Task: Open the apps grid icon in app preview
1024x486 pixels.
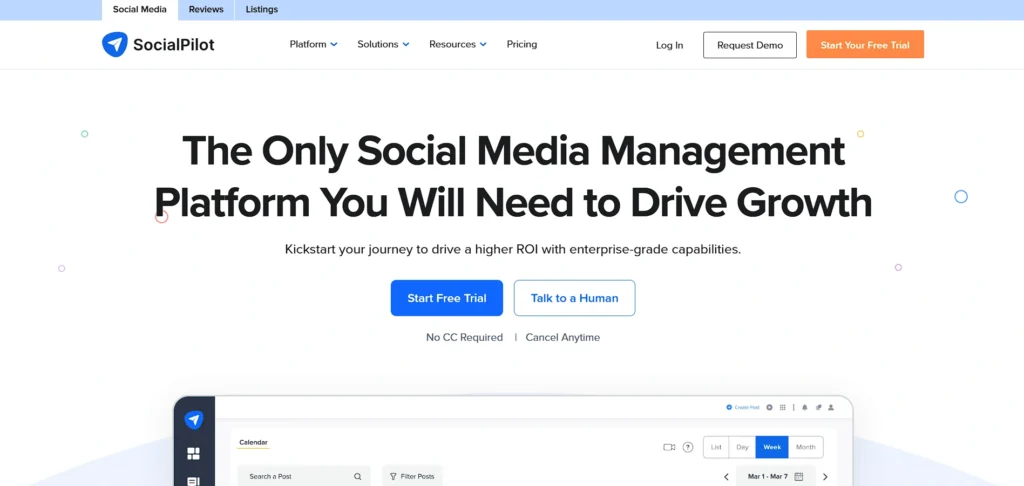Action: point(782,407)
